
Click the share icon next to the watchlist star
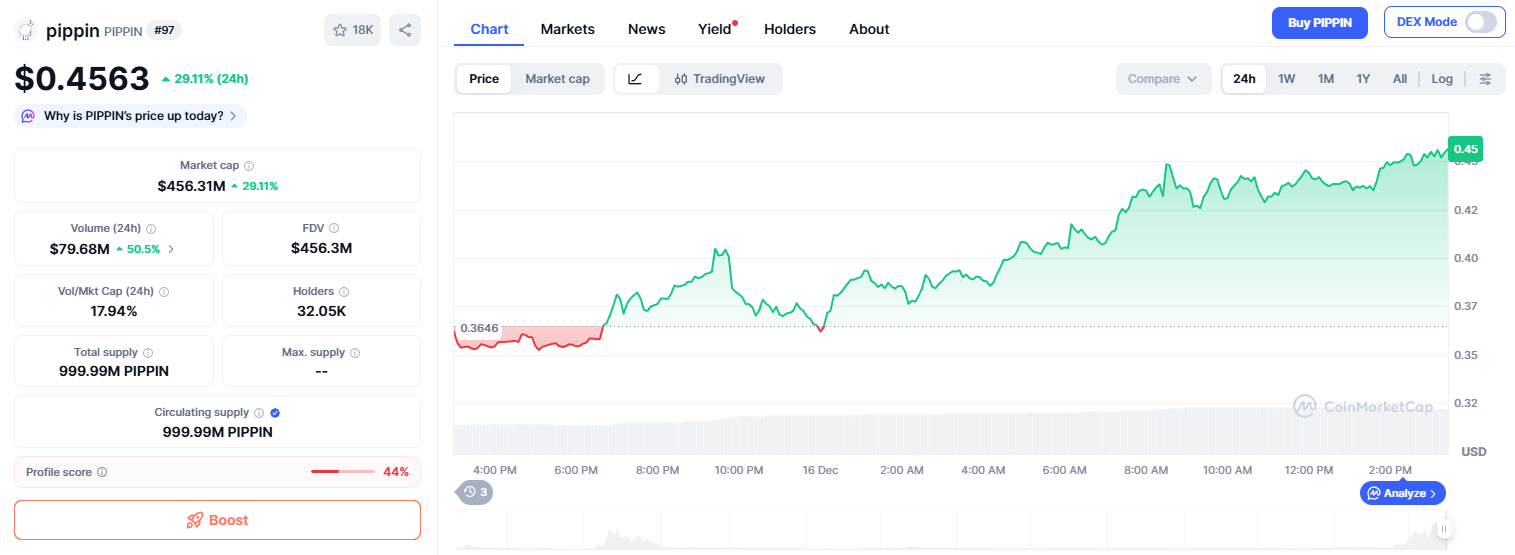point(405,30)
